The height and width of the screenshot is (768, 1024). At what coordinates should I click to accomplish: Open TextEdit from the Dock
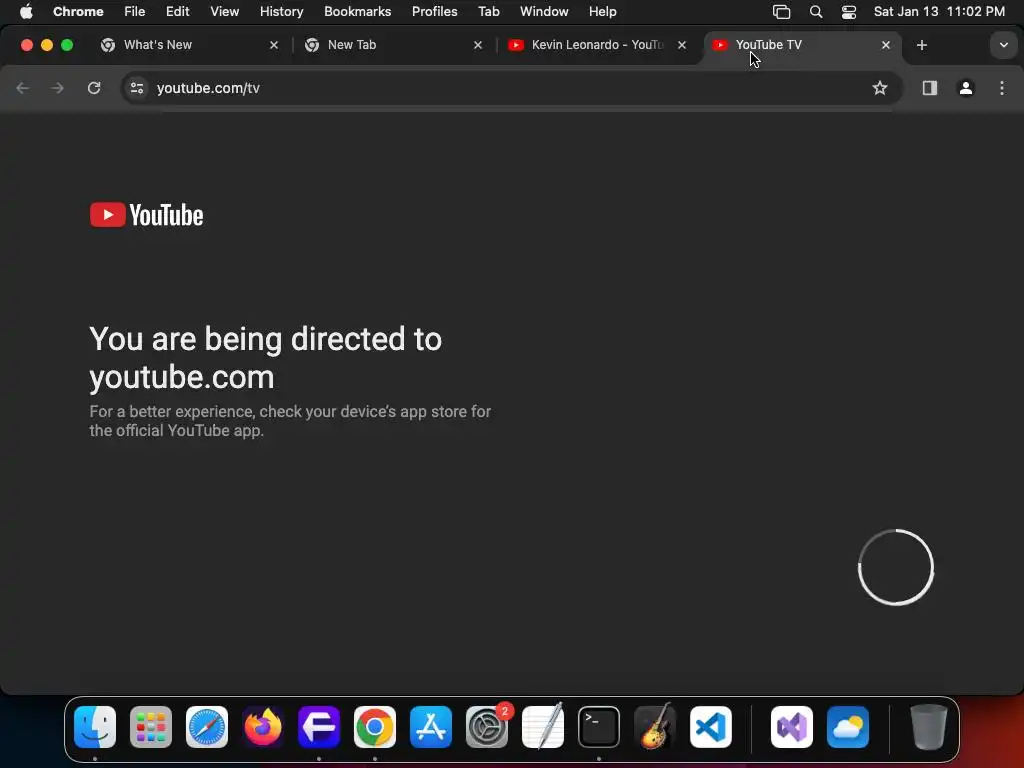[543, 727]
